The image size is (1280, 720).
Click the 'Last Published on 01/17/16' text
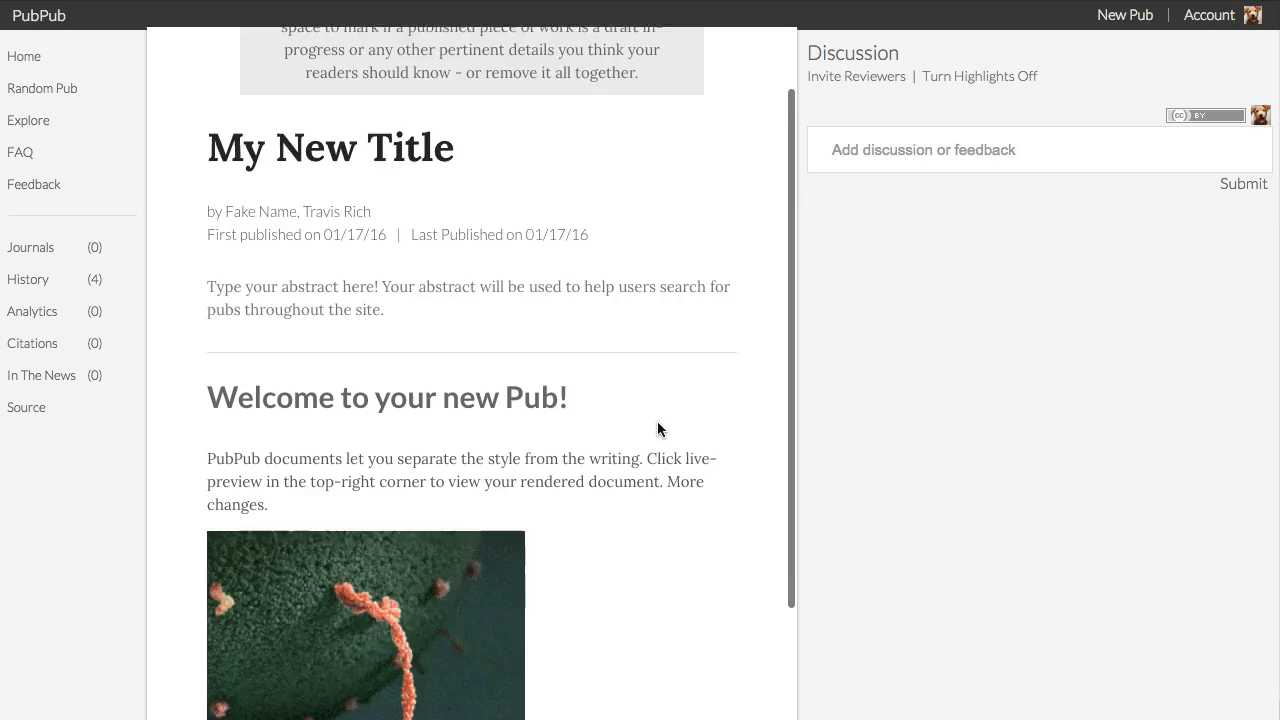point(499,234)
